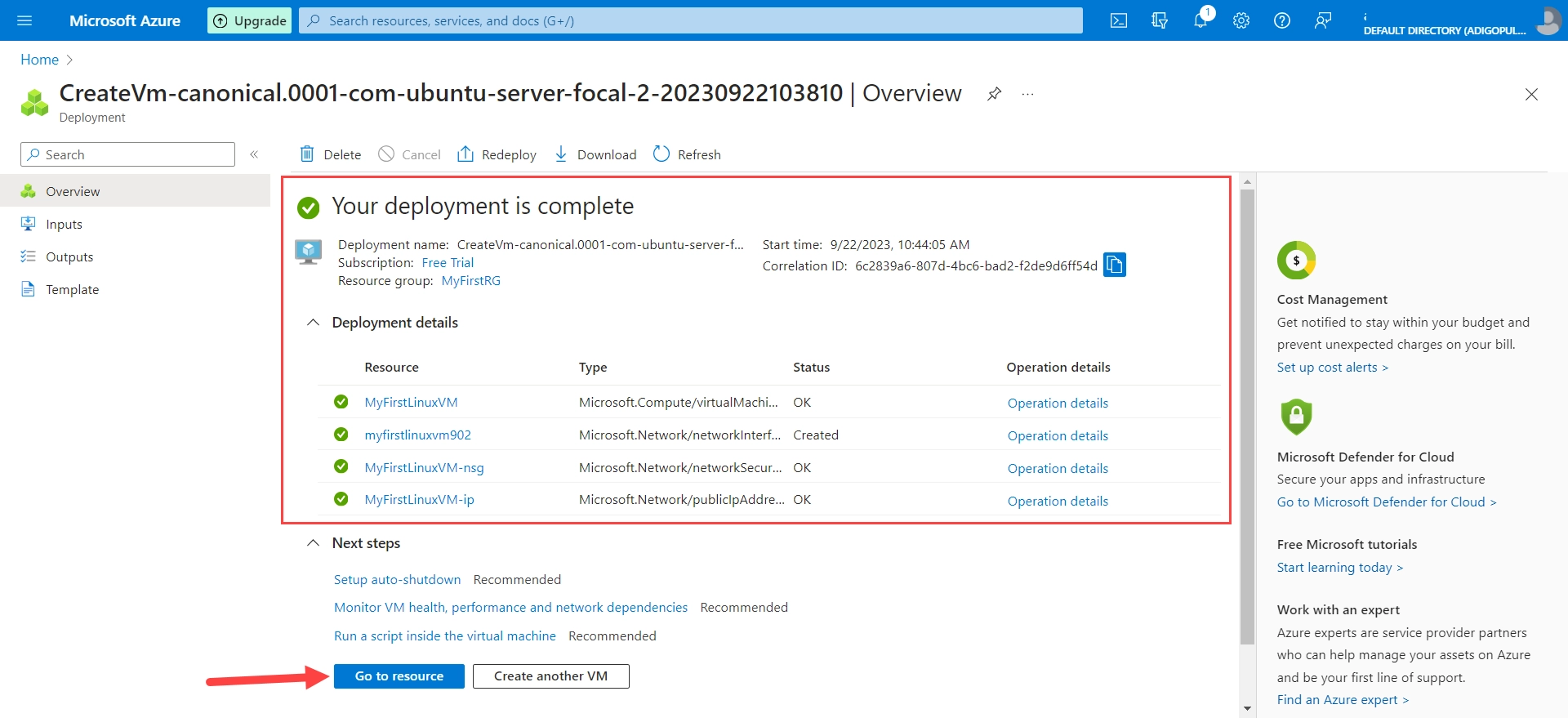The image size is (1568, 718).
Task: Open Directories and subscriptions filter icon
Action: [1160, 20]
